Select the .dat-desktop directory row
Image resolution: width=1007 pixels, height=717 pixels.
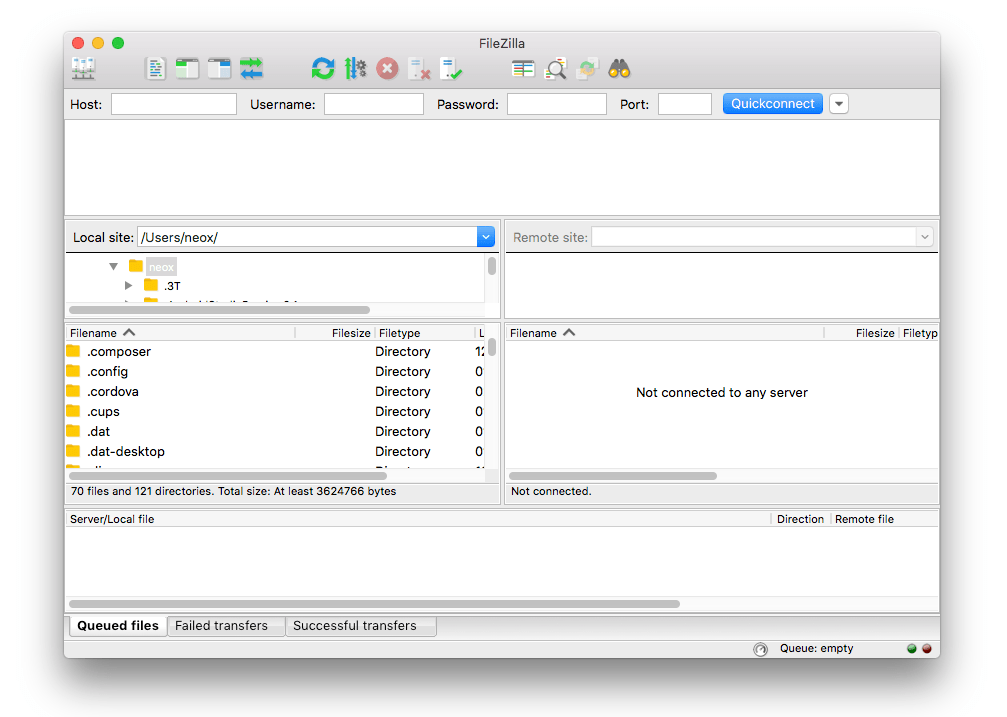point(276,451)
